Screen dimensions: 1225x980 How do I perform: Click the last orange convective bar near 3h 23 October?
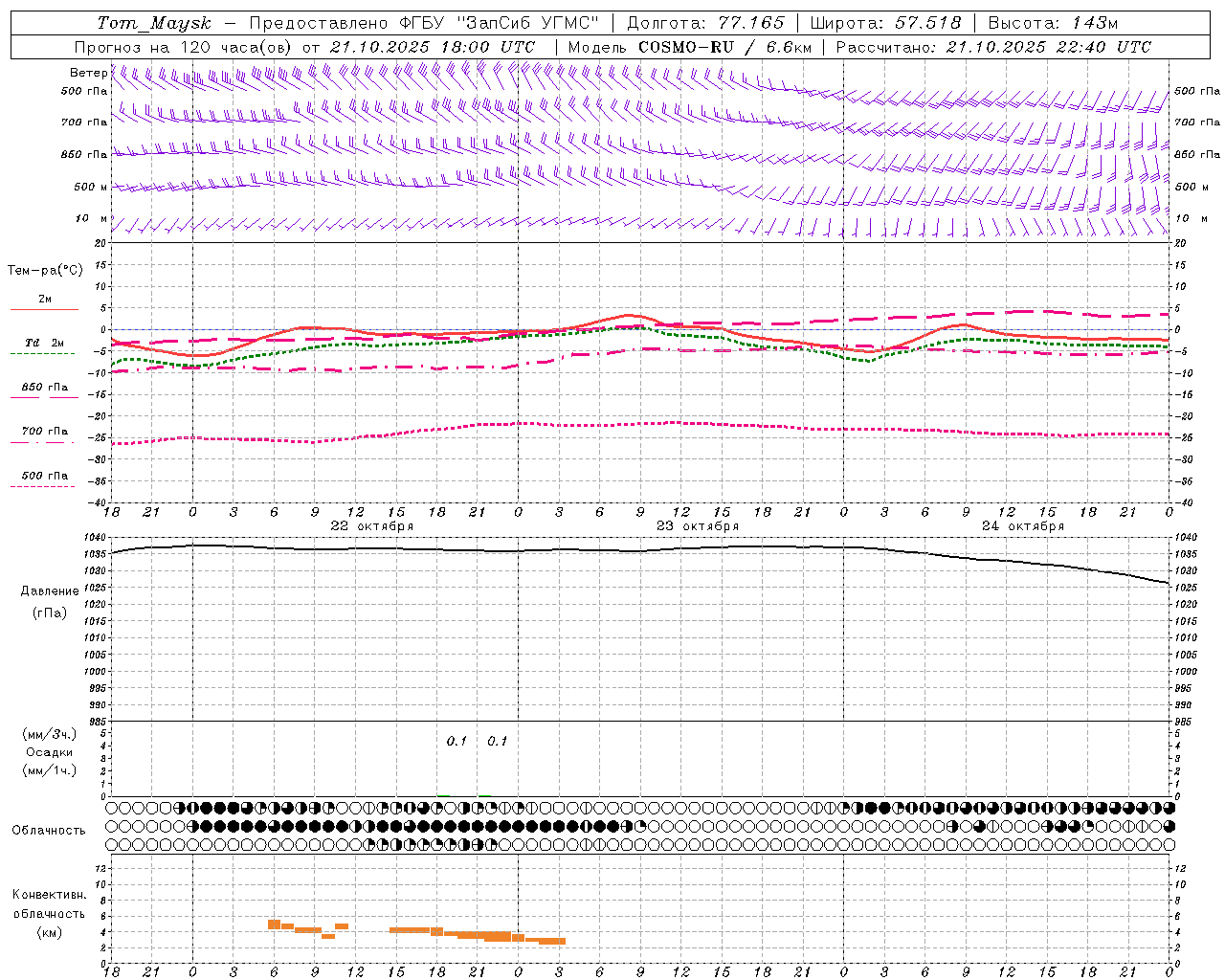552,941
